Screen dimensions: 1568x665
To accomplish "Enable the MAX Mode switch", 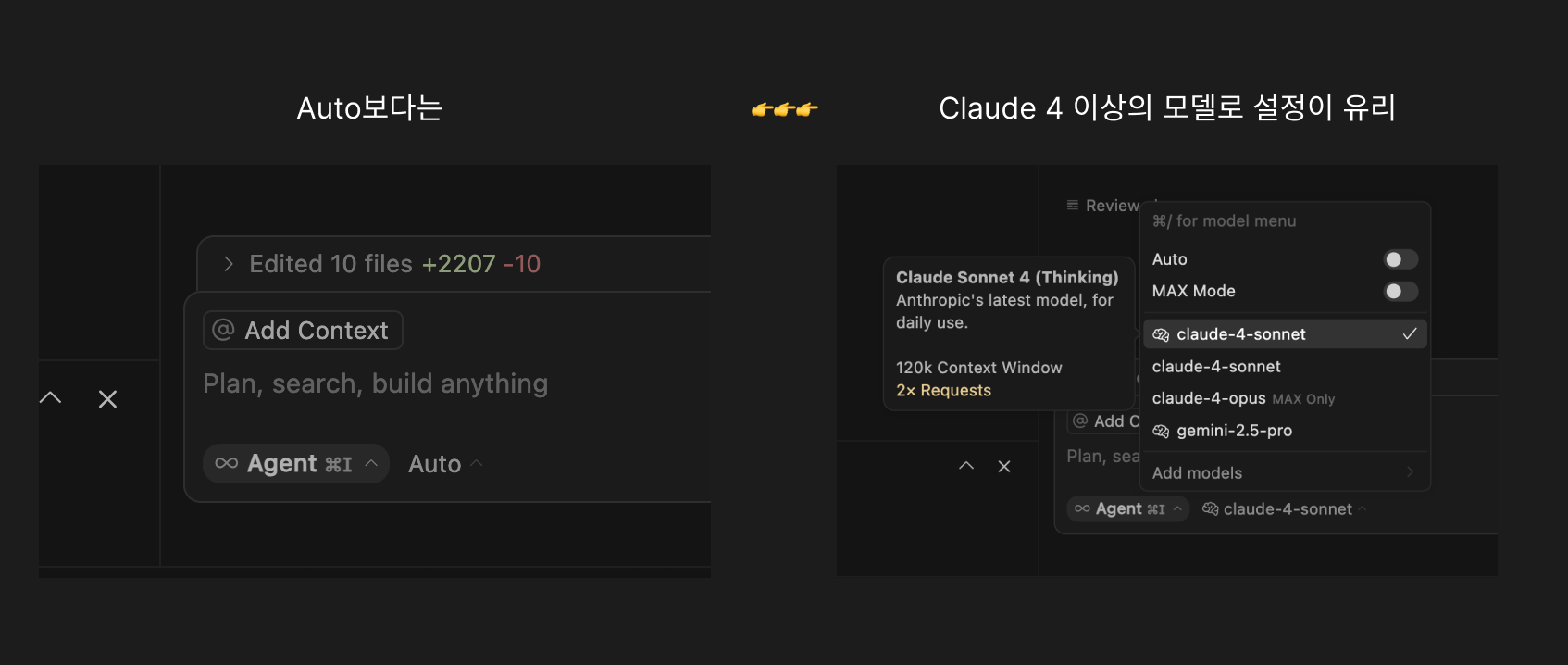I will click(1400, 292).
